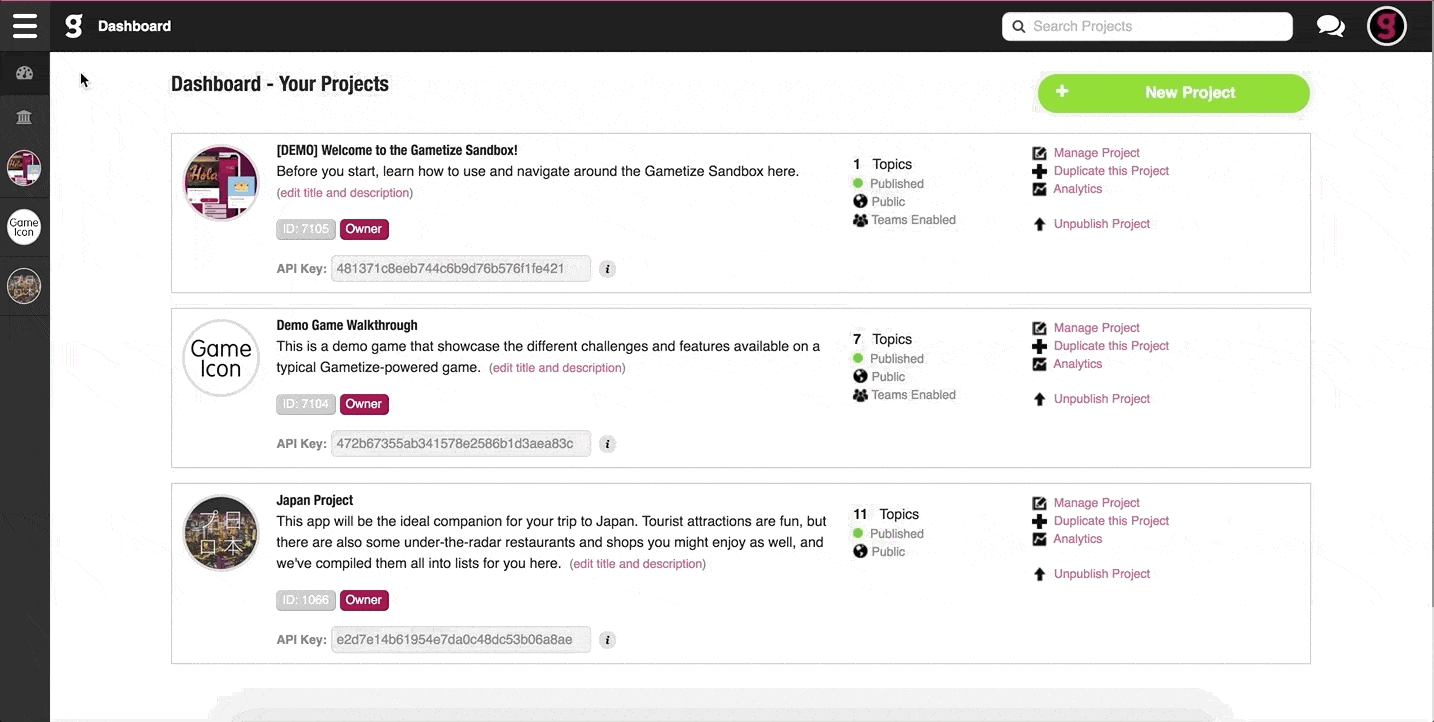Screen dimensions: 1434x722
Task: Click the ID: 1066 badge
Action: tap(306, 600)
